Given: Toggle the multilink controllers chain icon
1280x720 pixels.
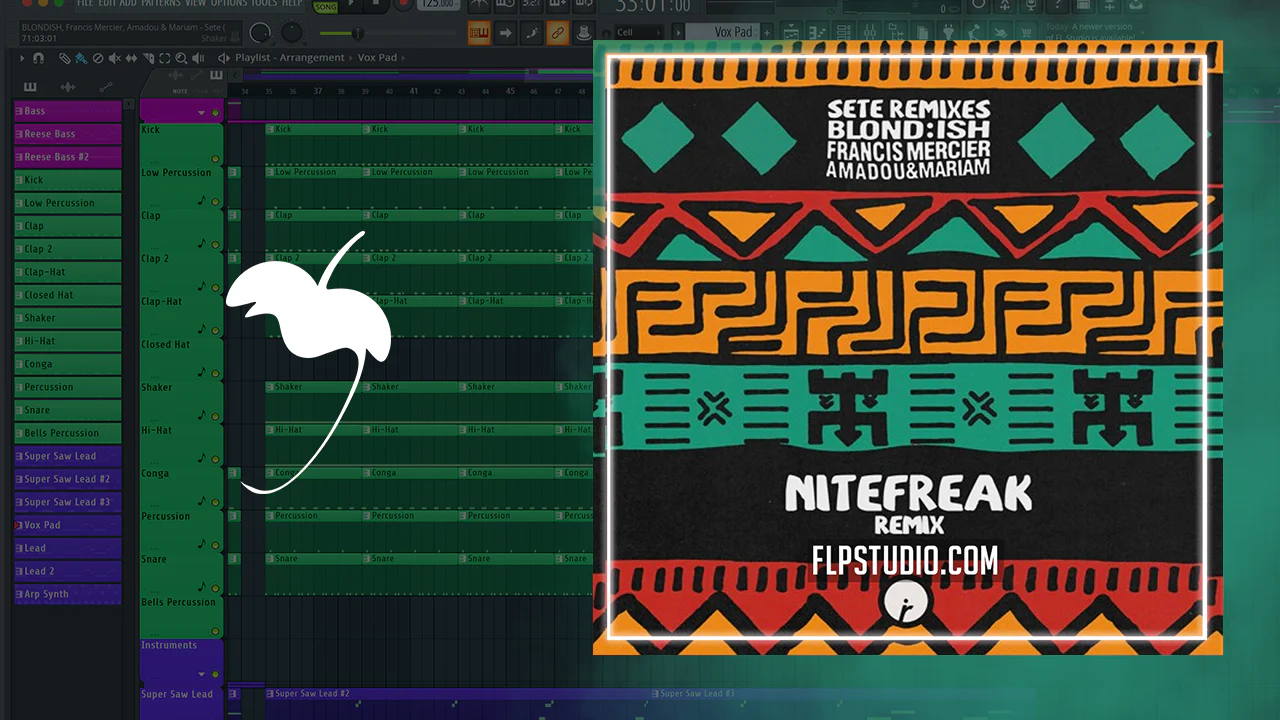Looking at the screenshot, I should [x=559, y=33].
